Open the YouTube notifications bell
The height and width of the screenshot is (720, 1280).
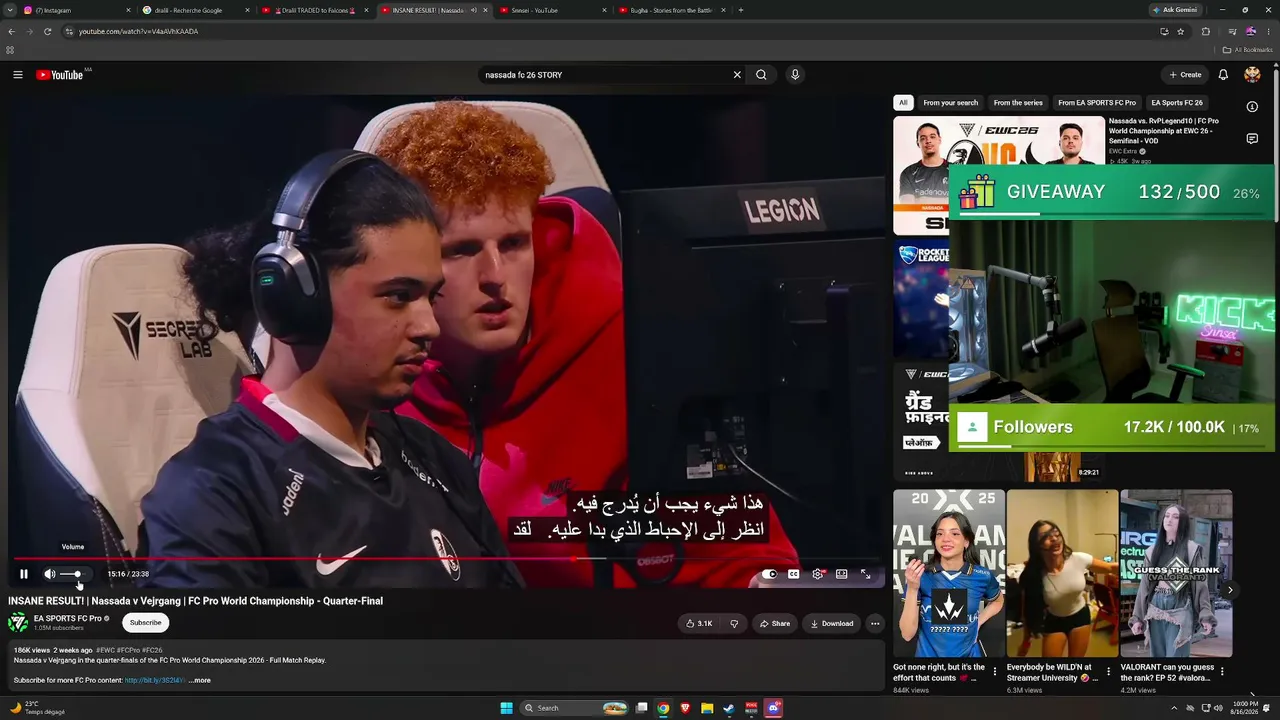pyautogui.click(x=1223, y=75)
